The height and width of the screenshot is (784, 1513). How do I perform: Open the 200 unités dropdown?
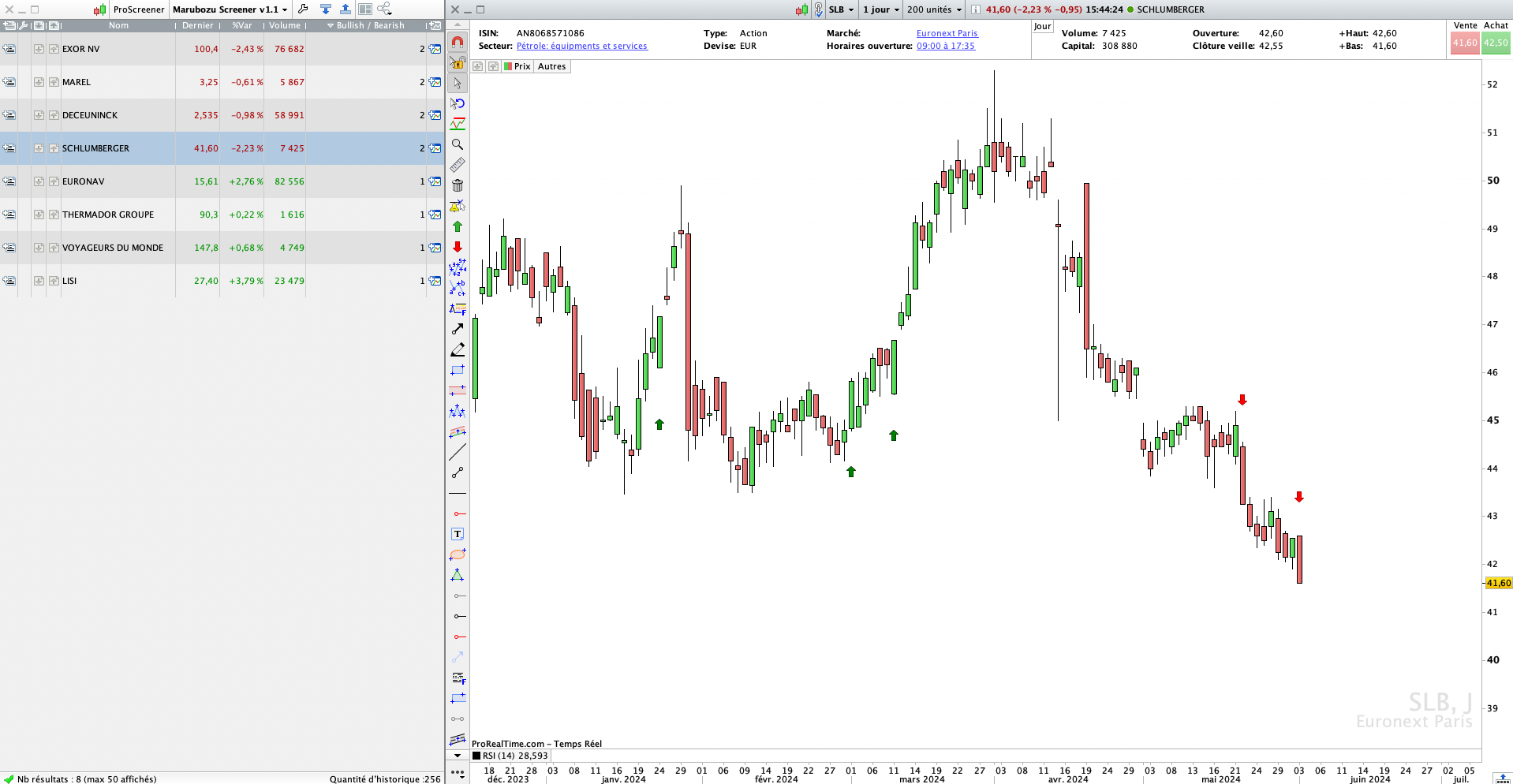pos(934,9)
